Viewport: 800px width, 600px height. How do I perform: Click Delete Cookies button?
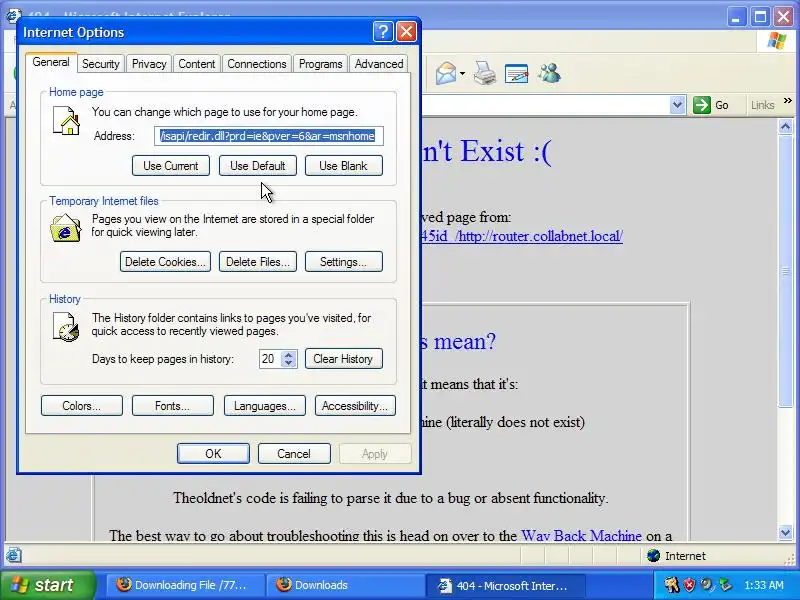[165, 262]
